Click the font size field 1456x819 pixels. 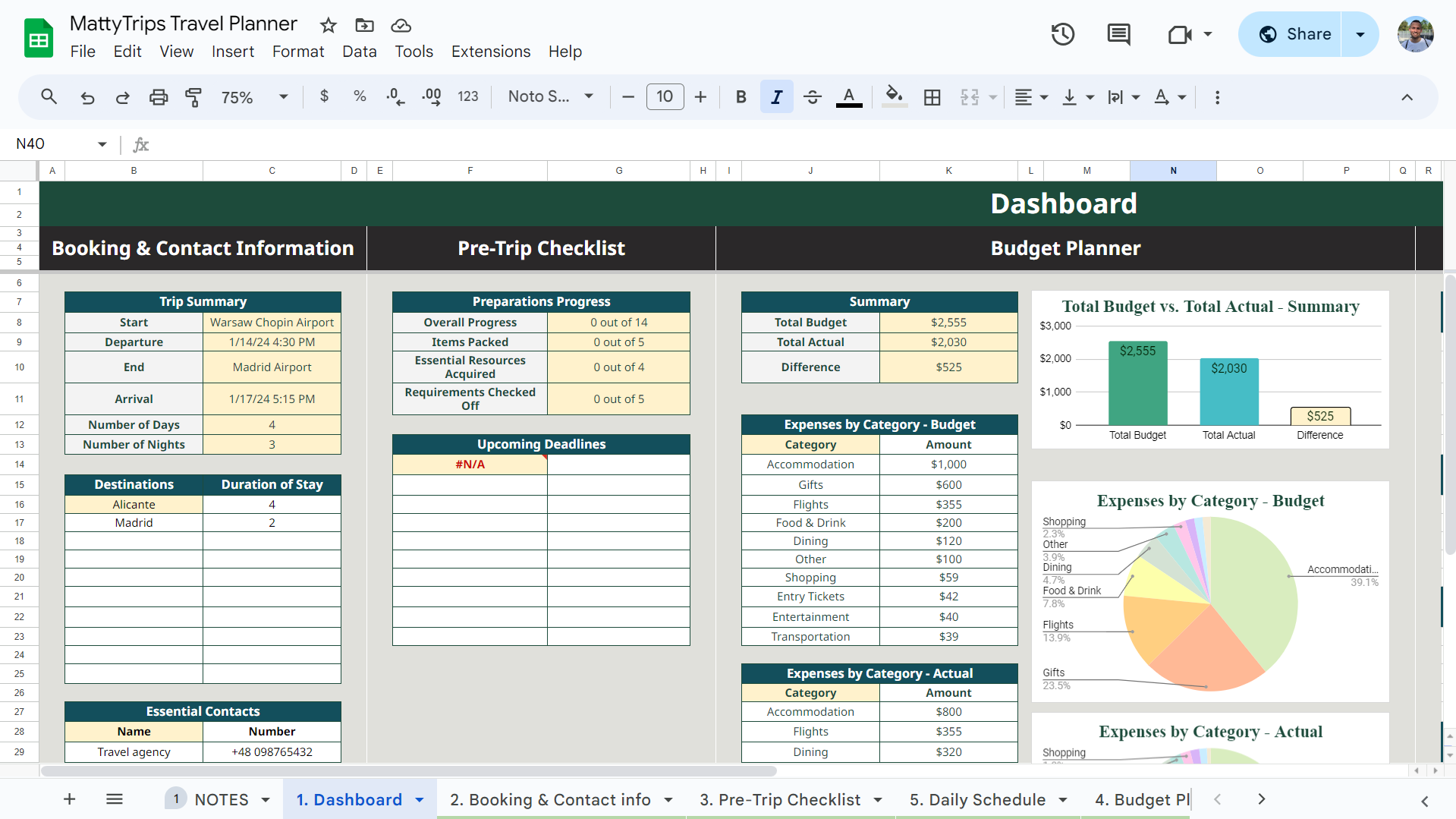665,96
